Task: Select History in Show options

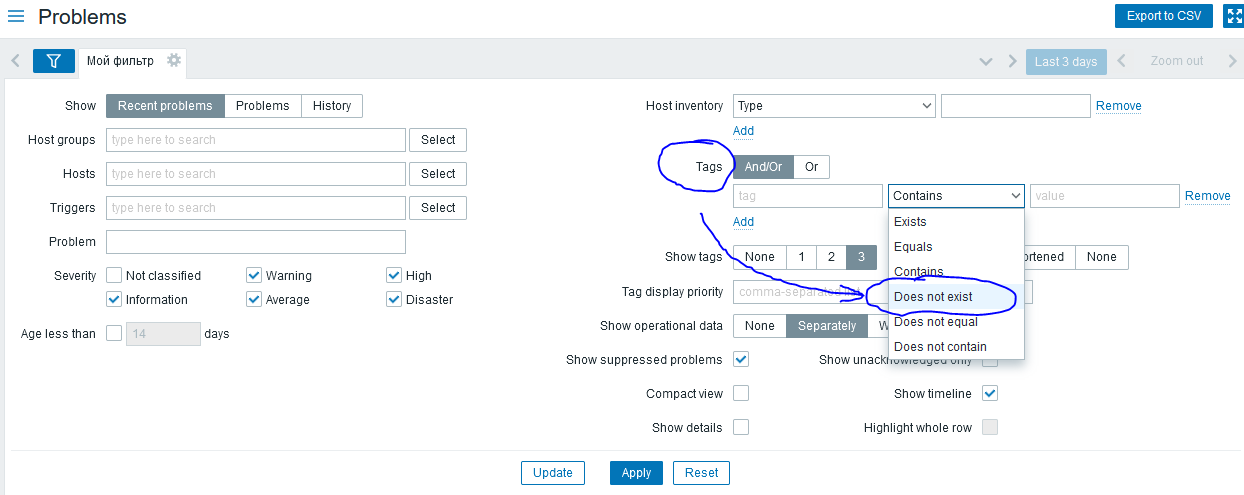Action: tap(332, 106)
